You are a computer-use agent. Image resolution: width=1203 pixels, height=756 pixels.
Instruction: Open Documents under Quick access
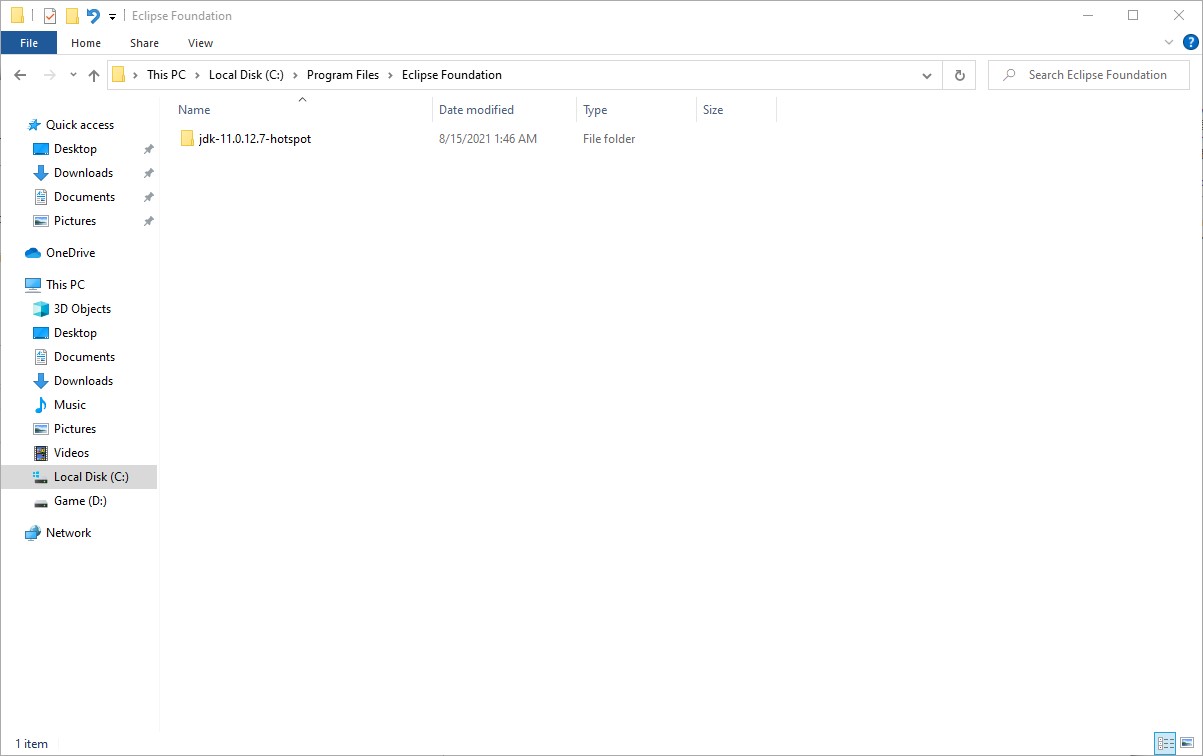click(84, 197)
